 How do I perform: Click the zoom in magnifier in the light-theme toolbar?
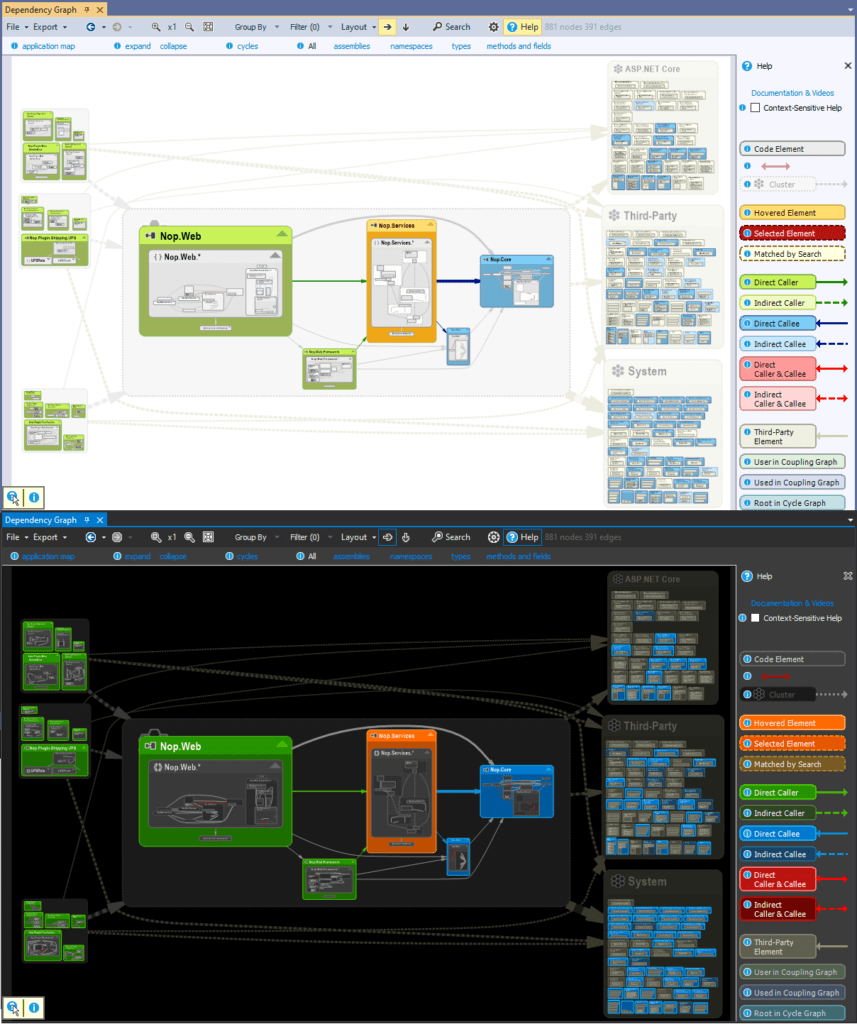[x=155, y=27]
